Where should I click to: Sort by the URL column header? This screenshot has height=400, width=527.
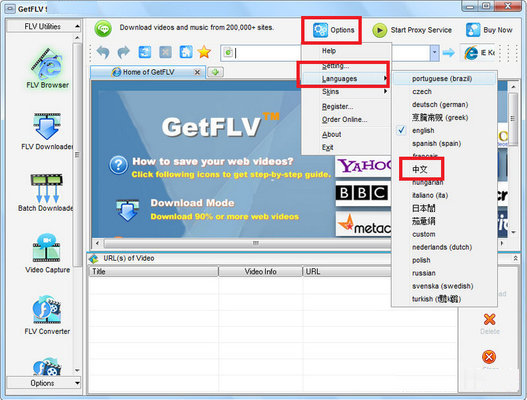tap(348, 272)
